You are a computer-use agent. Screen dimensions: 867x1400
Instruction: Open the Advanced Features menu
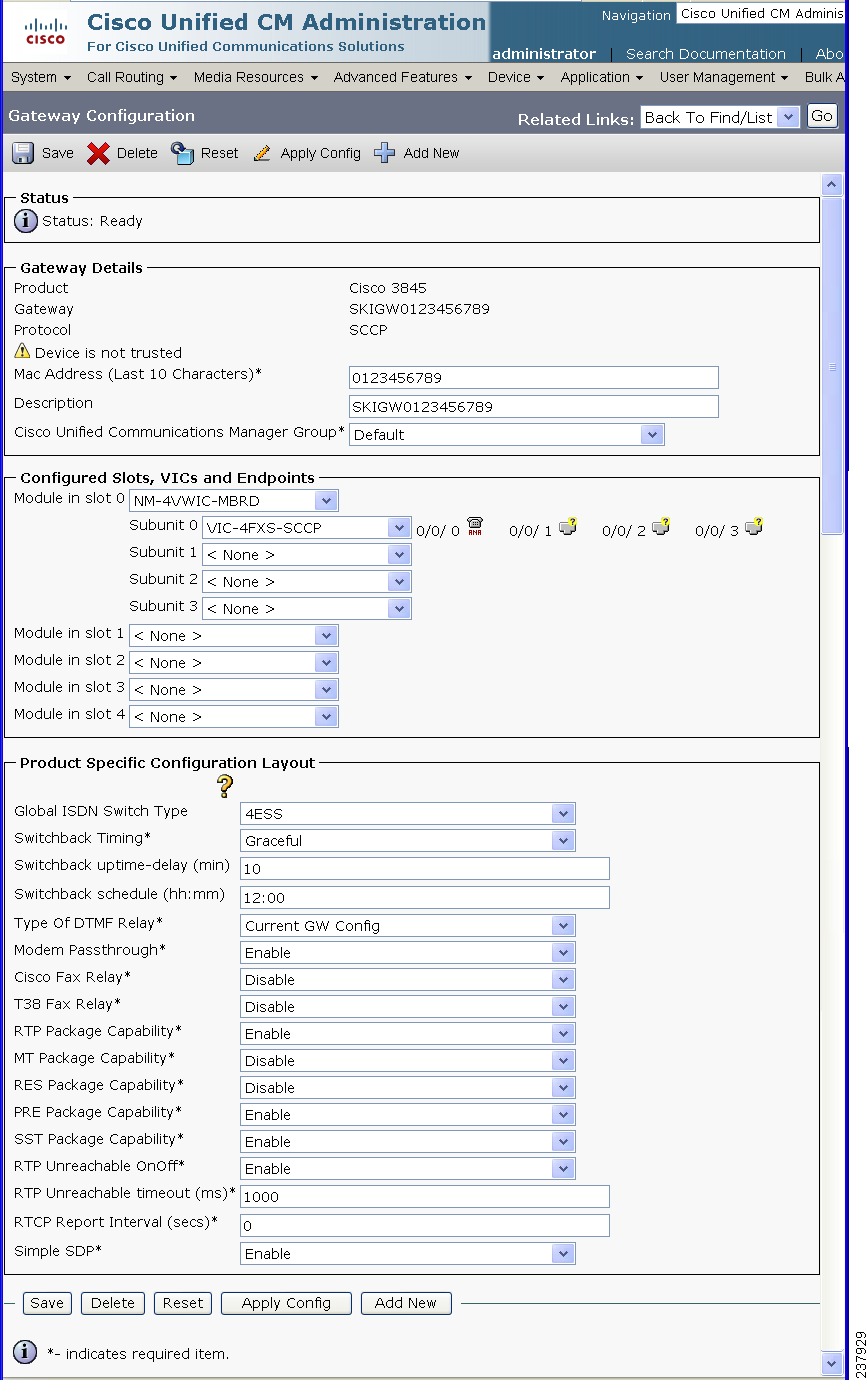403,77
